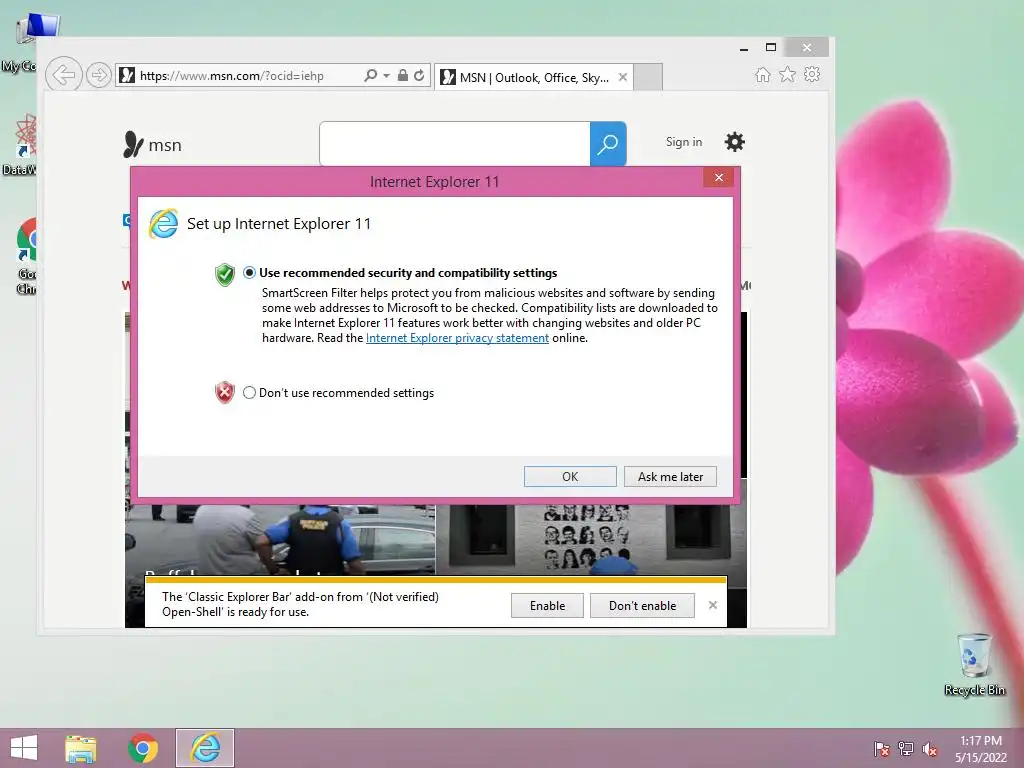
Task: Go to the Home page icon
Action: [x=762, y=74]
